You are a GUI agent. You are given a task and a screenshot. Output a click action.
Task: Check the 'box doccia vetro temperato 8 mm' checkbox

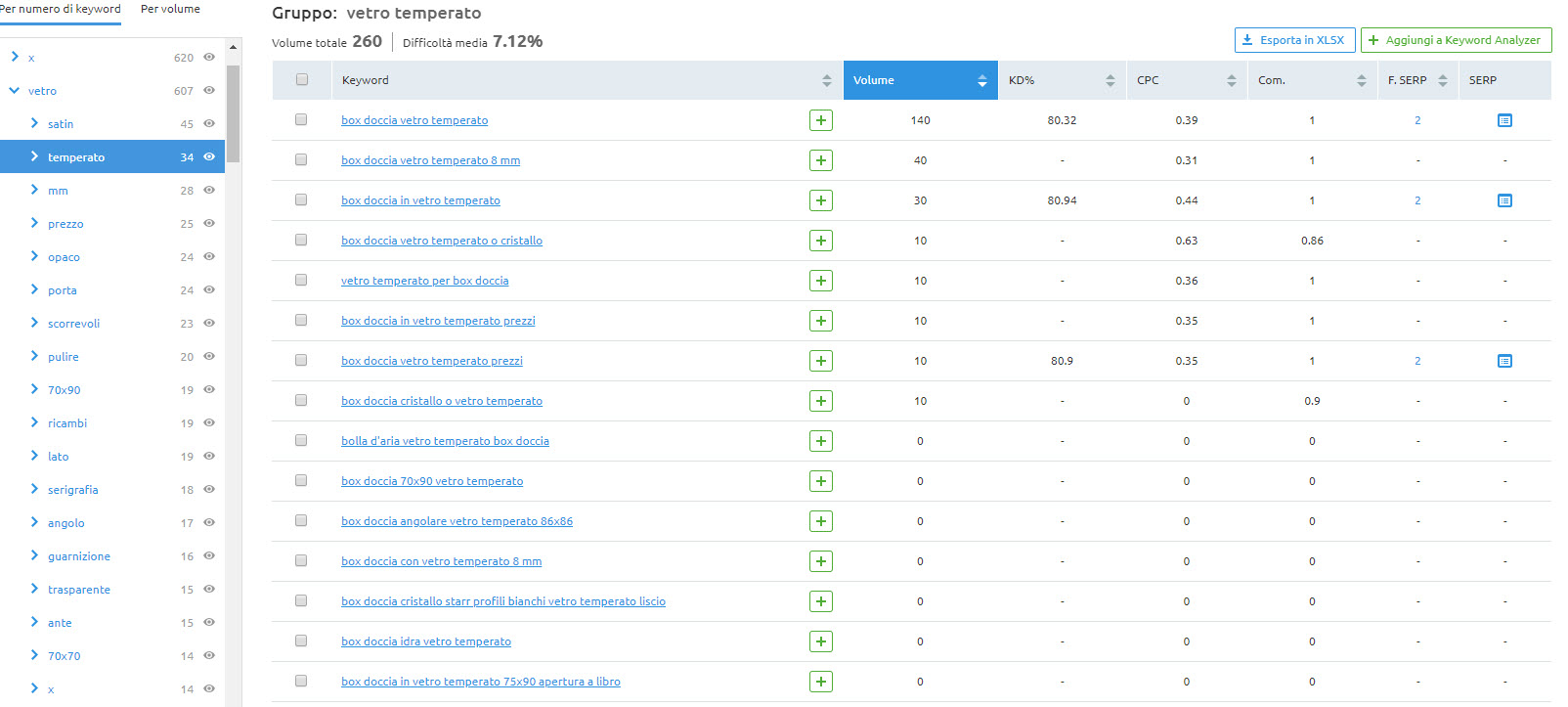pyautogui.click(x=301, y=159)
